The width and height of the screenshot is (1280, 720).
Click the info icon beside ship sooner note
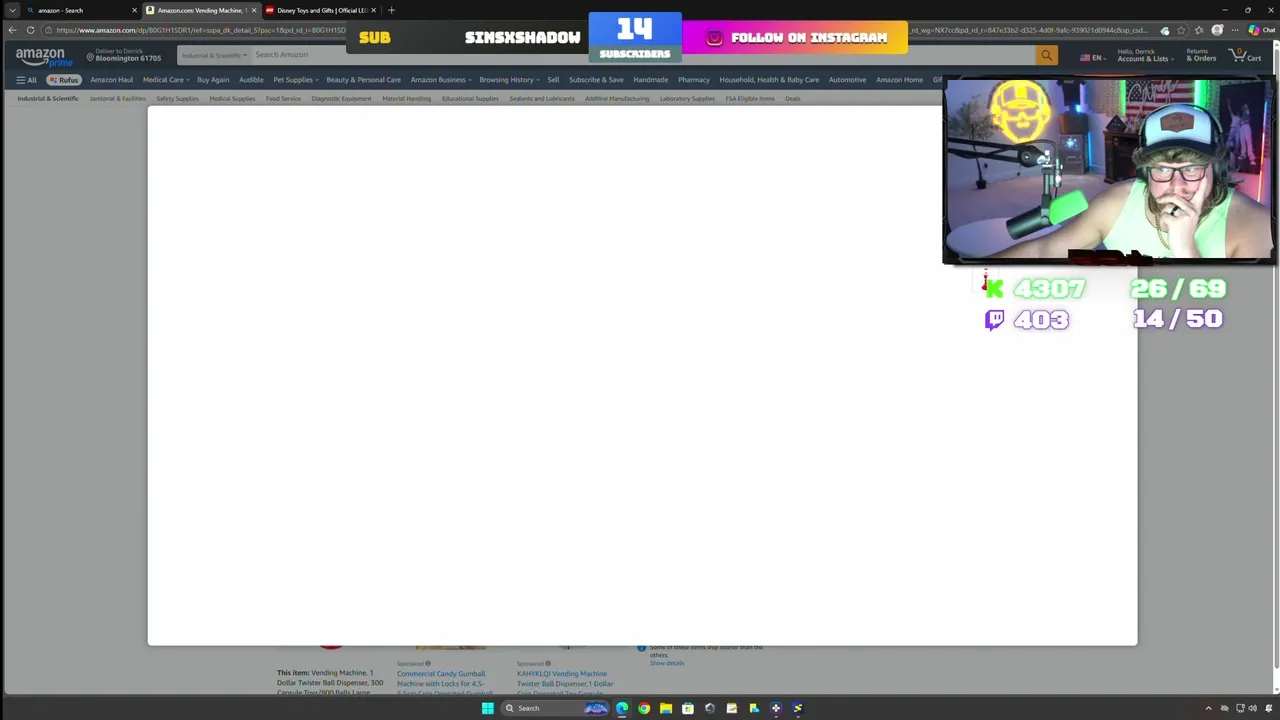point(642,648)
